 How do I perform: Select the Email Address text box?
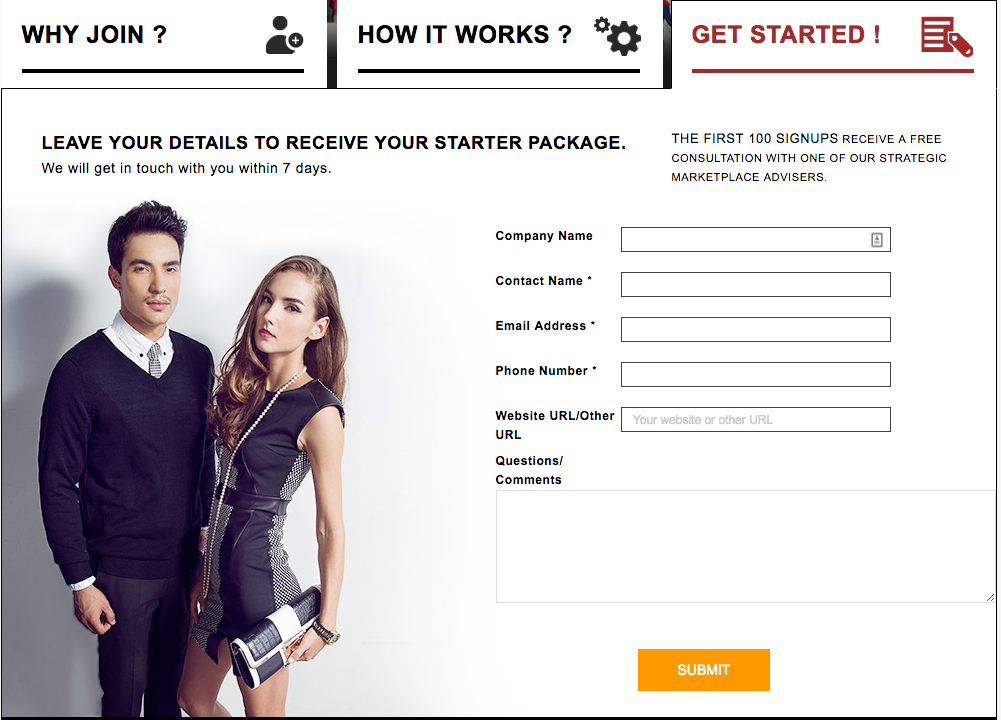click(755, 329)
